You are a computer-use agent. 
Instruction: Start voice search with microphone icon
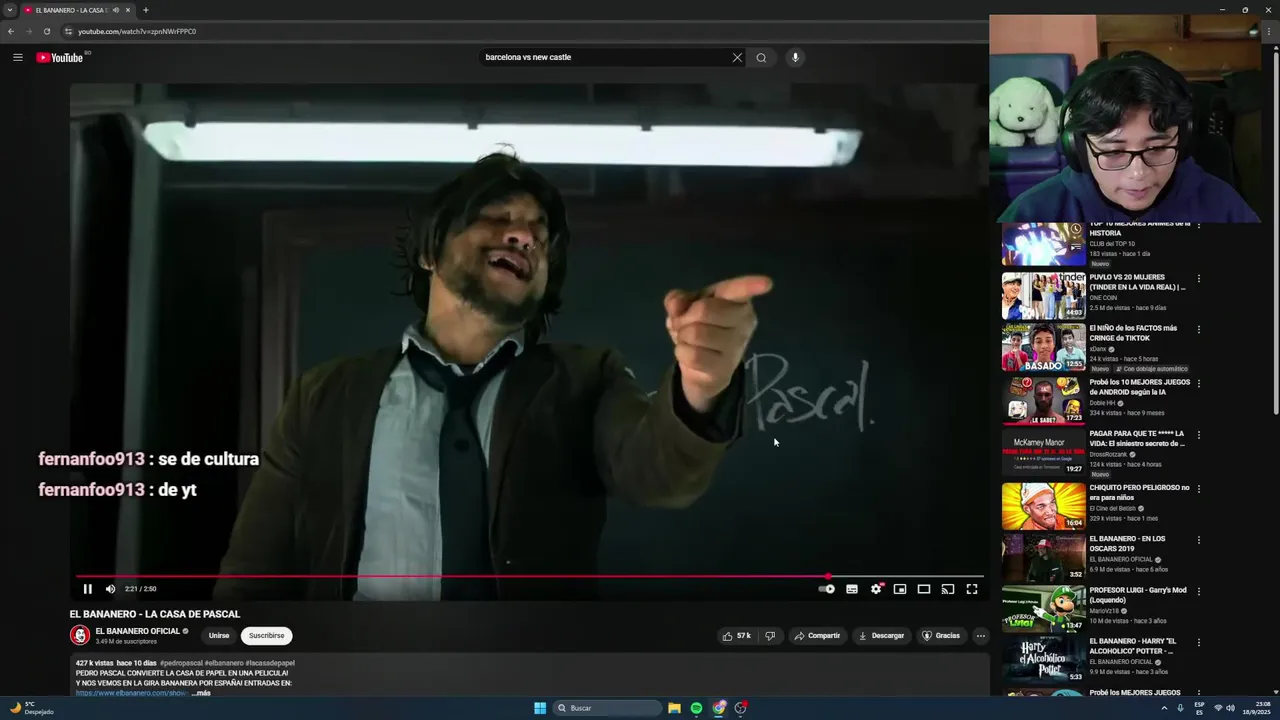click(795, 57)
